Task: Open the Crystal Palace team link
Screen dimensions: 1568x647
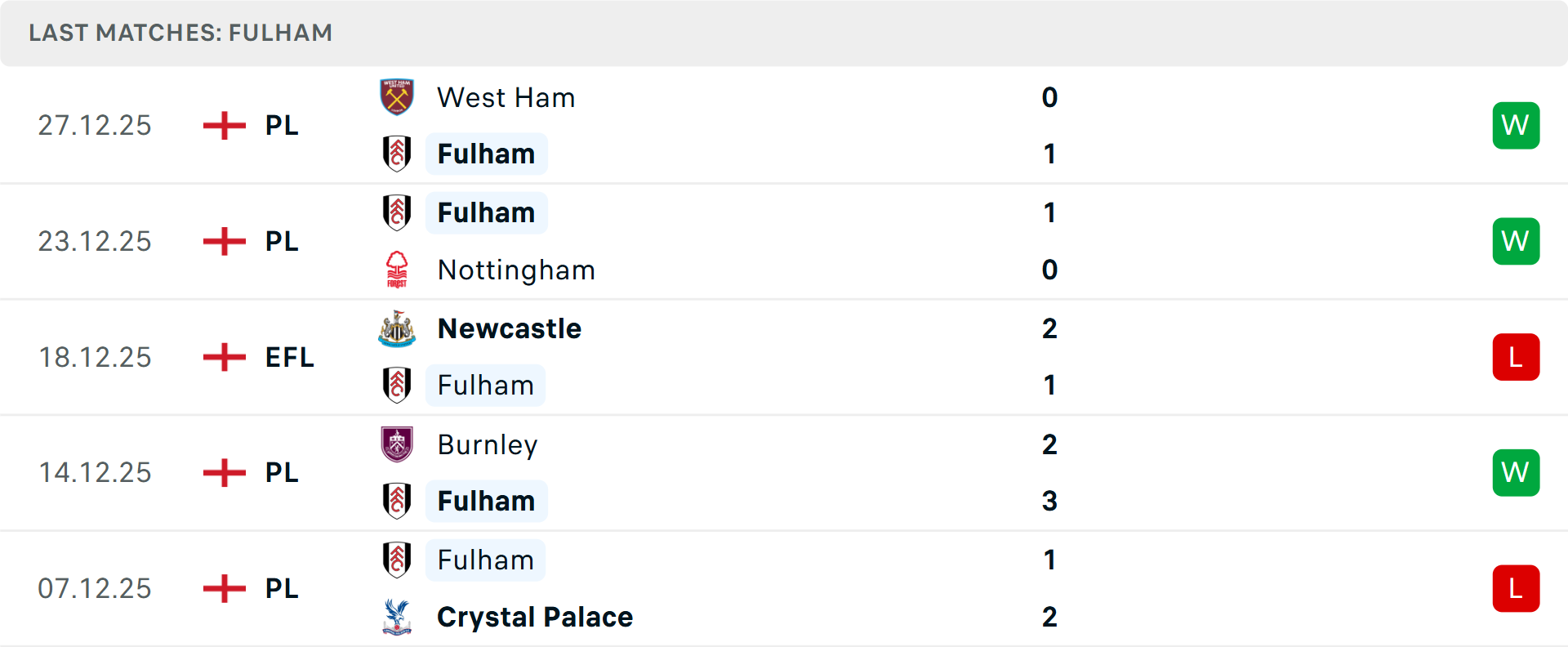Action: (535, 617)
